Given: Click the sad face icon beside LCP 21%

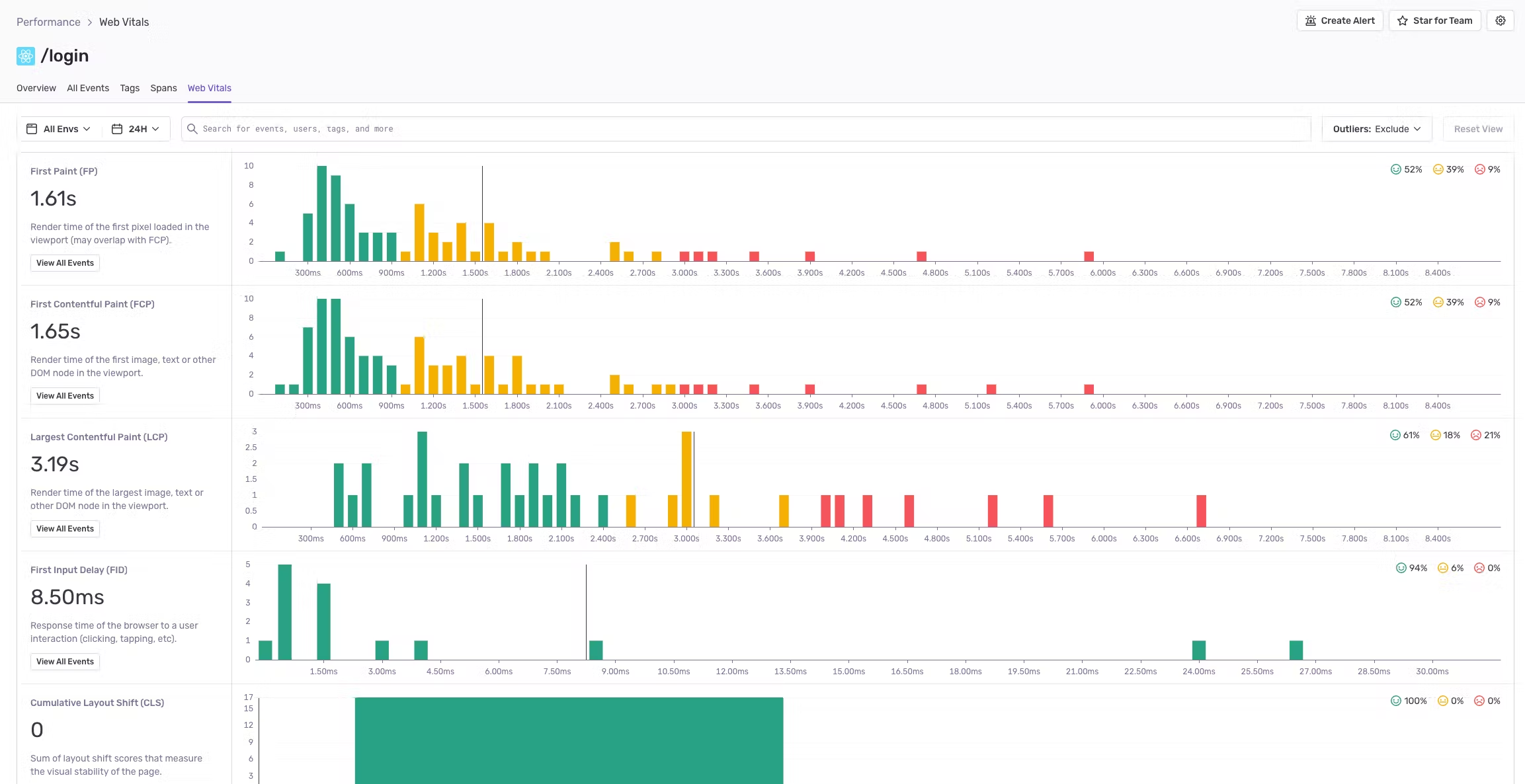Looking at the screenshot, I should click(1476, 435).
